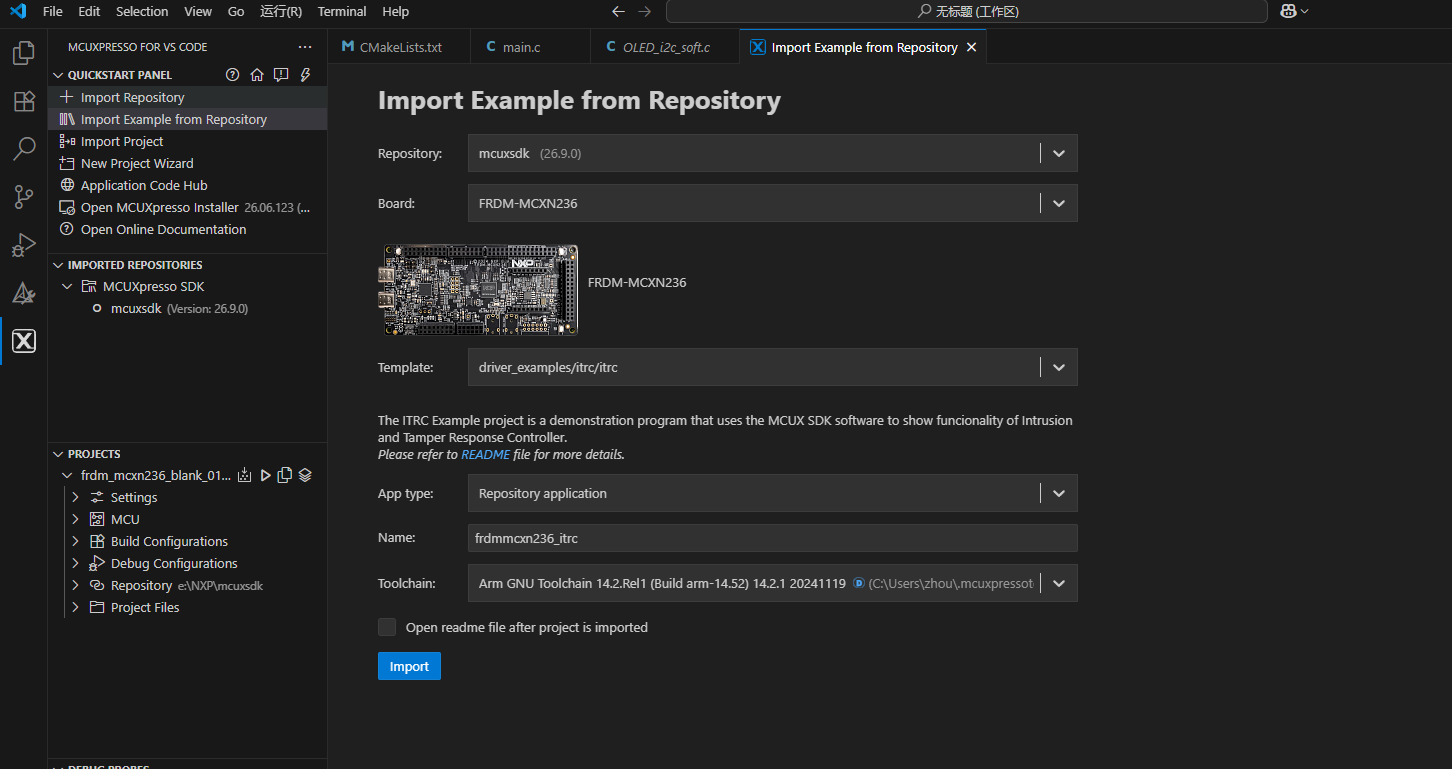Click the FRDM-MCXN236 board image

(x=479, y=289)
